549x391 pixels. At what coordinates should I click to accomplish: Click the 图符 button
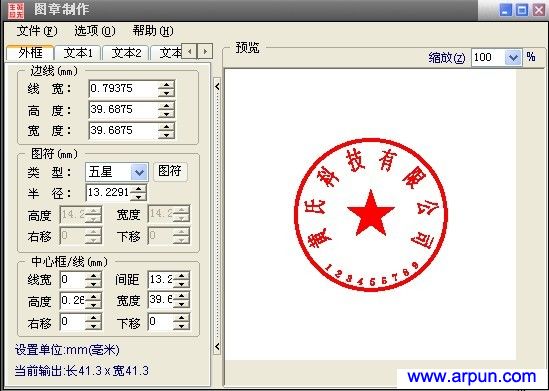coord(170,172)
